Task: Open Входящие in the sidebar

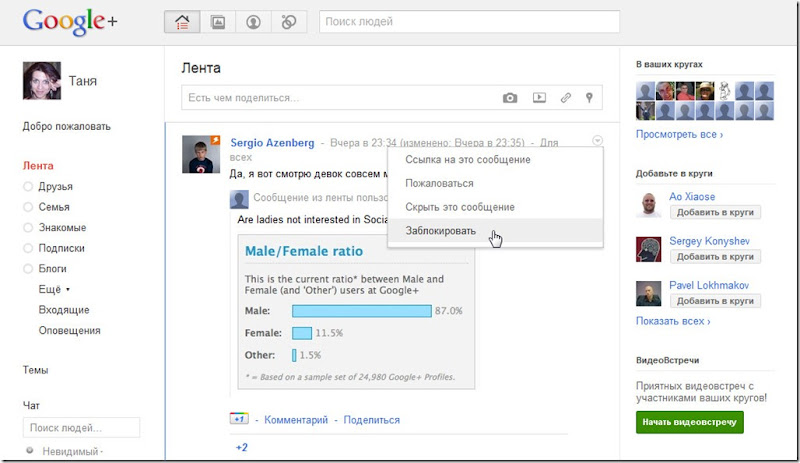Action: coord(64,310)
